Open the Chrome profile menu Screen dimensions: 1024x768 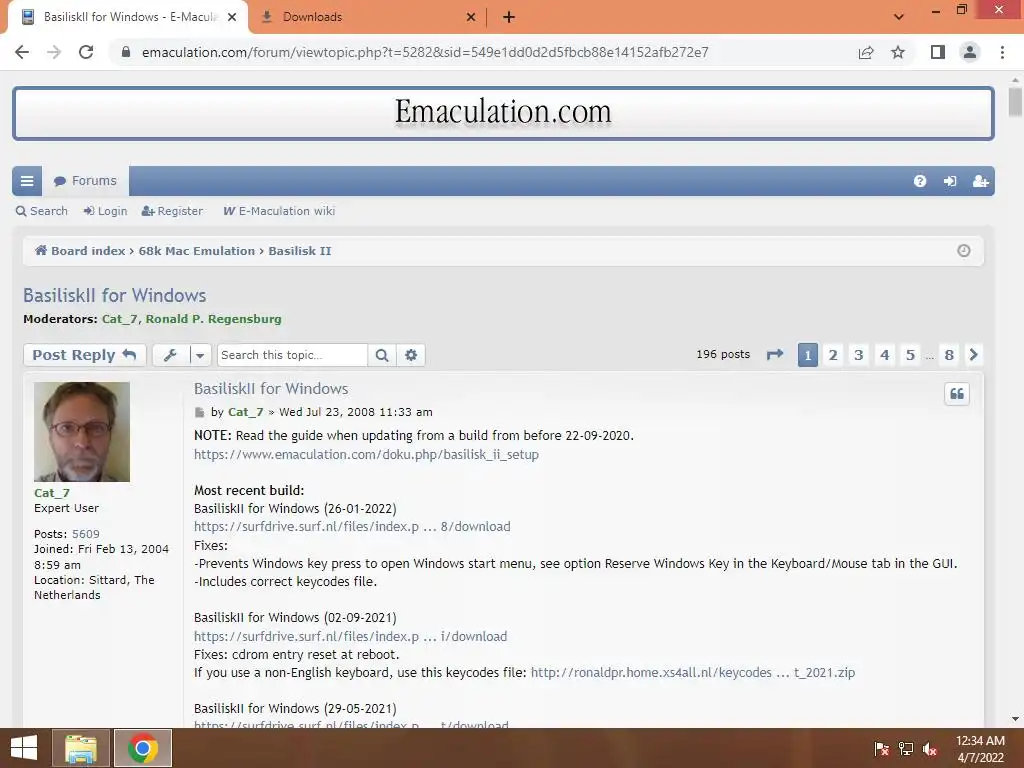[x=970, y=52]
